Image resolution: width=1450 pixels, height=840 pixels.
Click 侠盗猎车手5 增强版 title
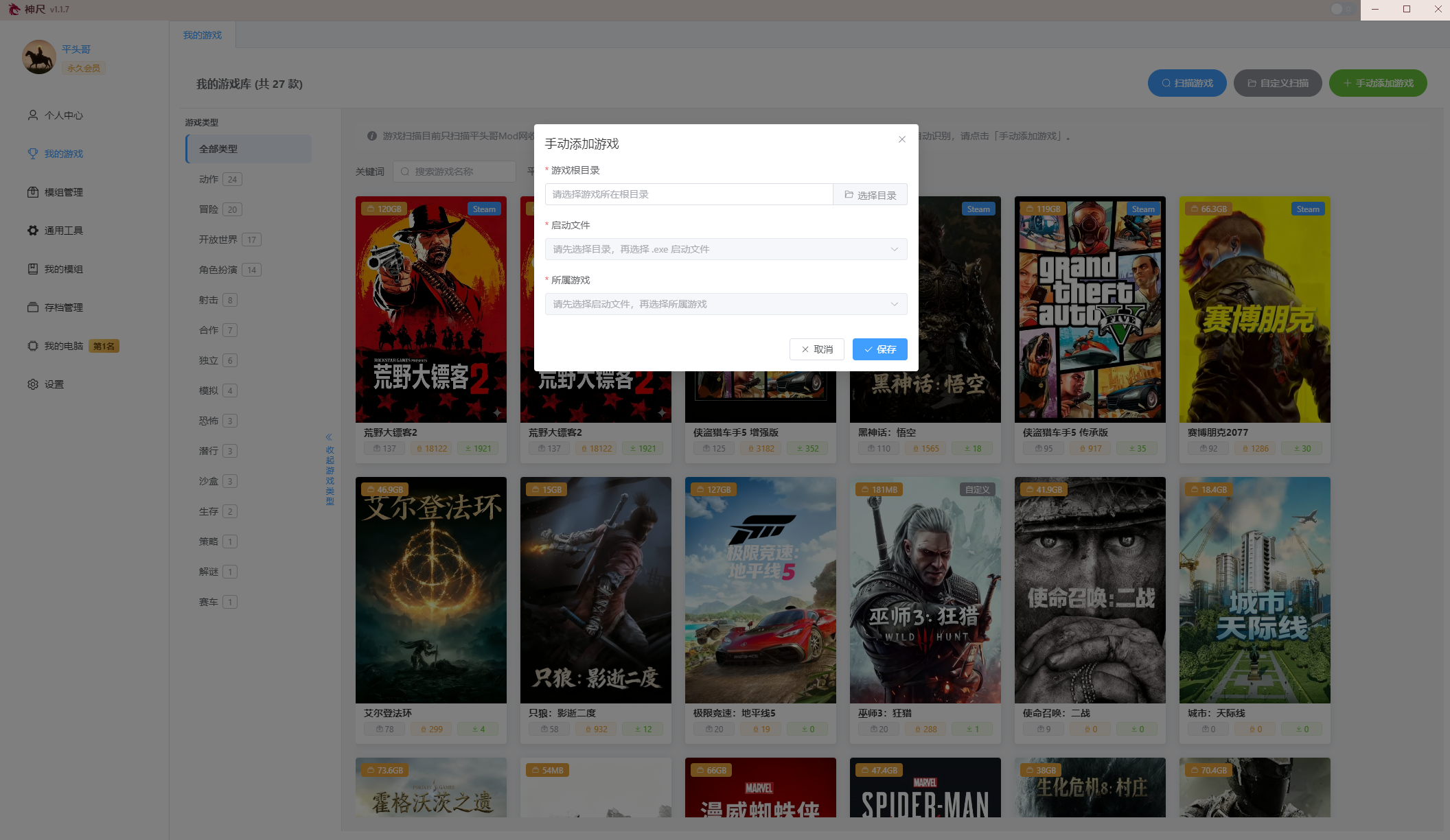click(736, 432)
